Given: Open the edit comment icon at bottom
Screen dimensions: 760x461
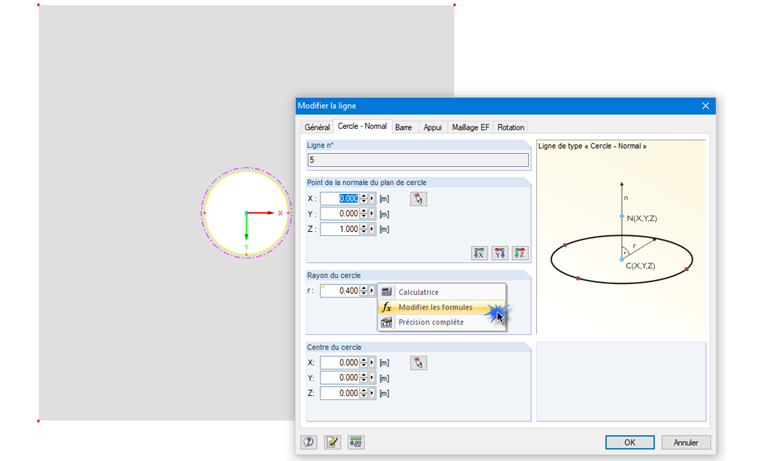Looking at the screenshot, I should 332,442.
